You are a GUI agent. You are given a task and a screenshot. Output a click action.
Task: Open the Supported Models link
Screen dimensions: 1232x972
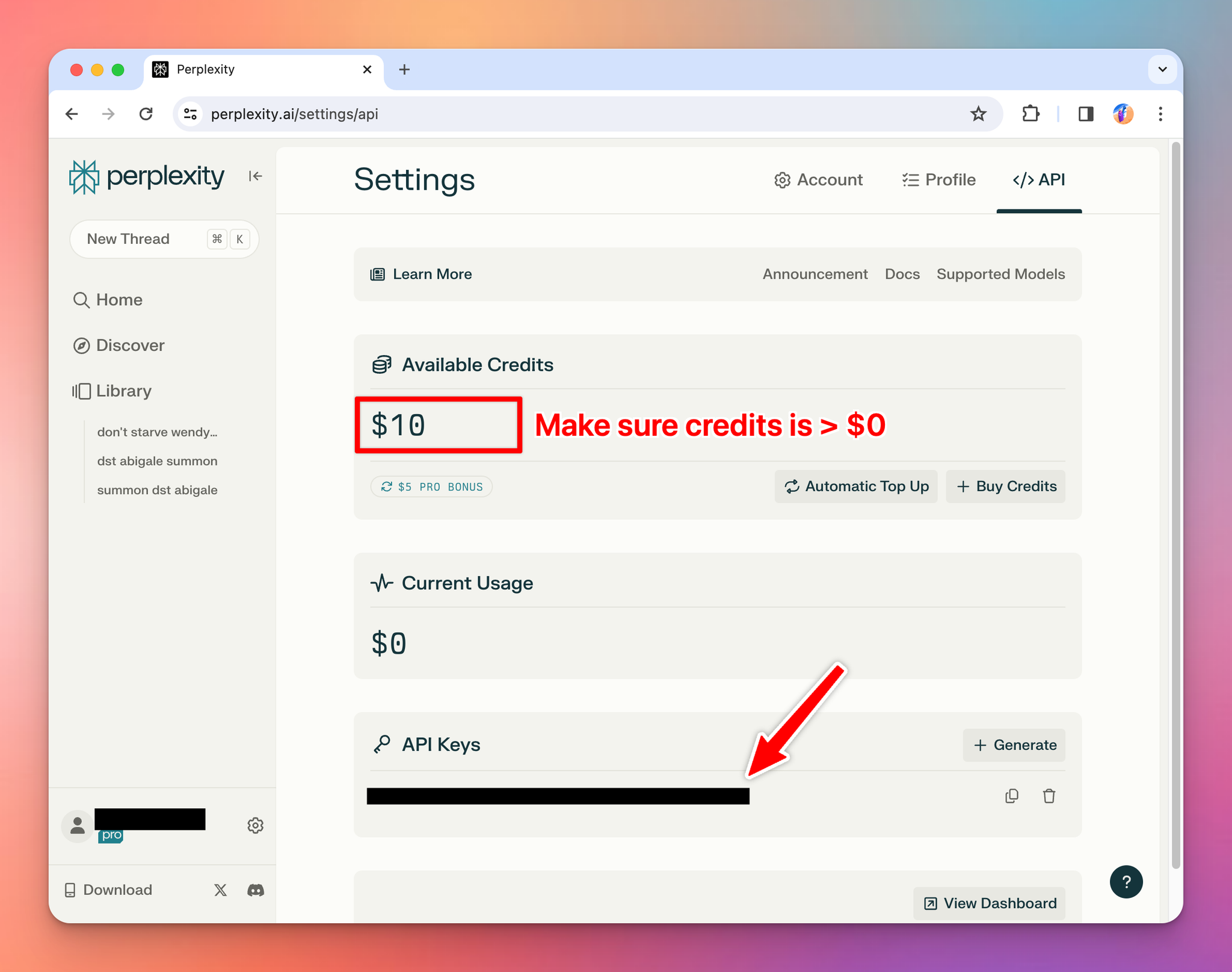(1001, 274)
